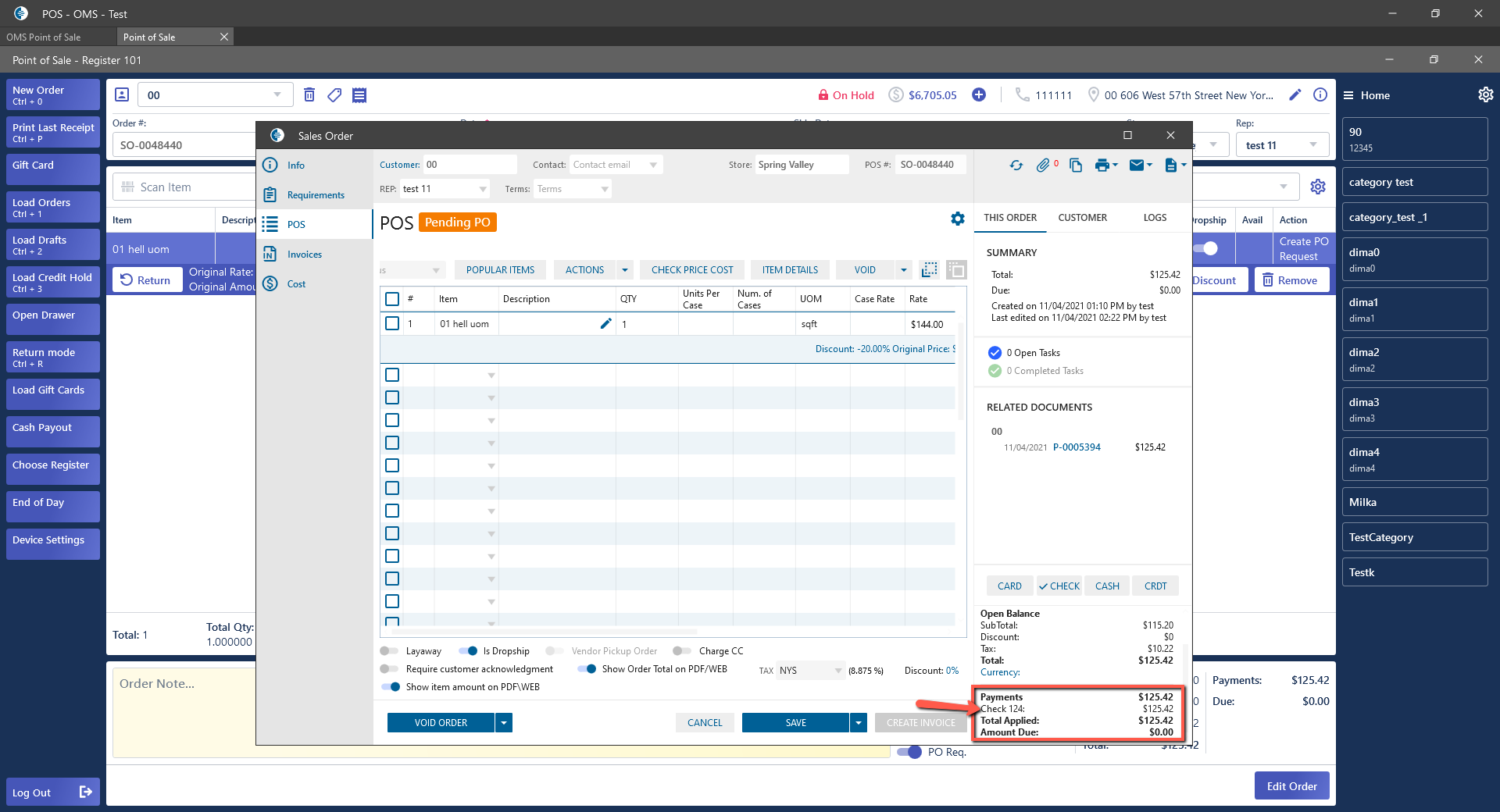Disable the Is Dropship toggle
Image resolution: width=1500 pixels, height=812 pixels.
[x=468, y=651]
